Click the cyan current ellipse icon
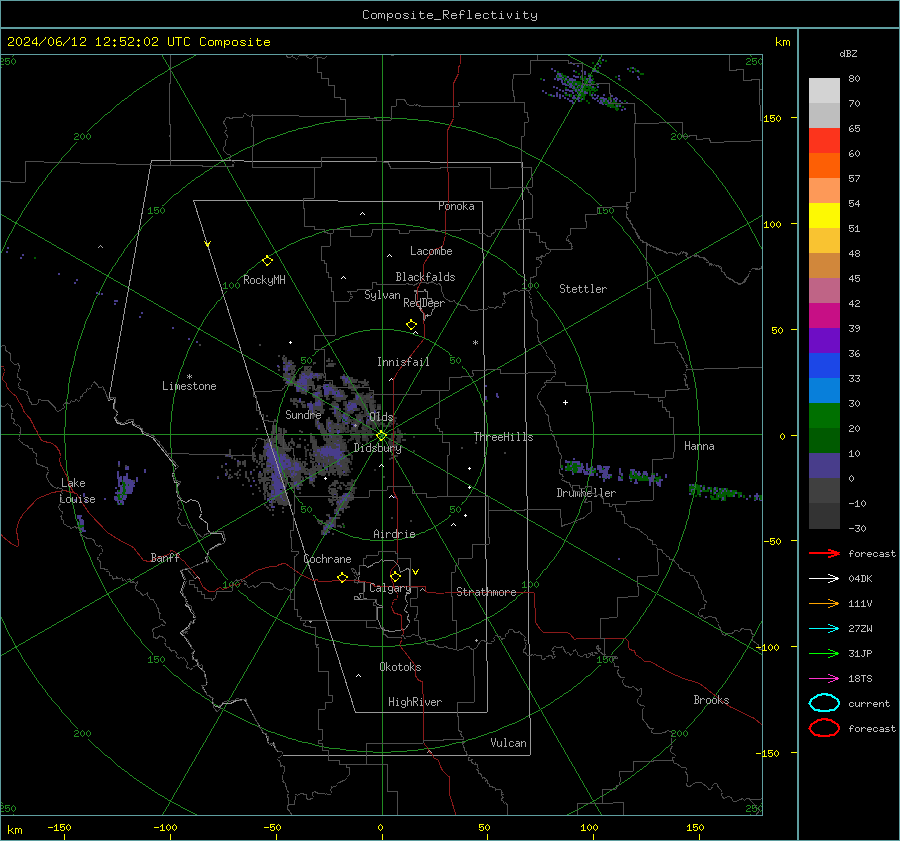The image size is (900, 841). (824, 703)
